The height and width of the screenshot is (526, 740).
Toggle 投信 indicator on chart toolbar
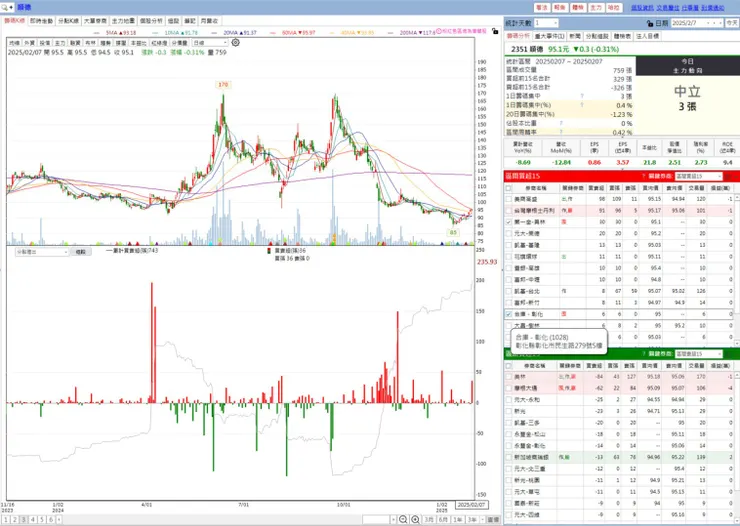click(x=45, y=43)
